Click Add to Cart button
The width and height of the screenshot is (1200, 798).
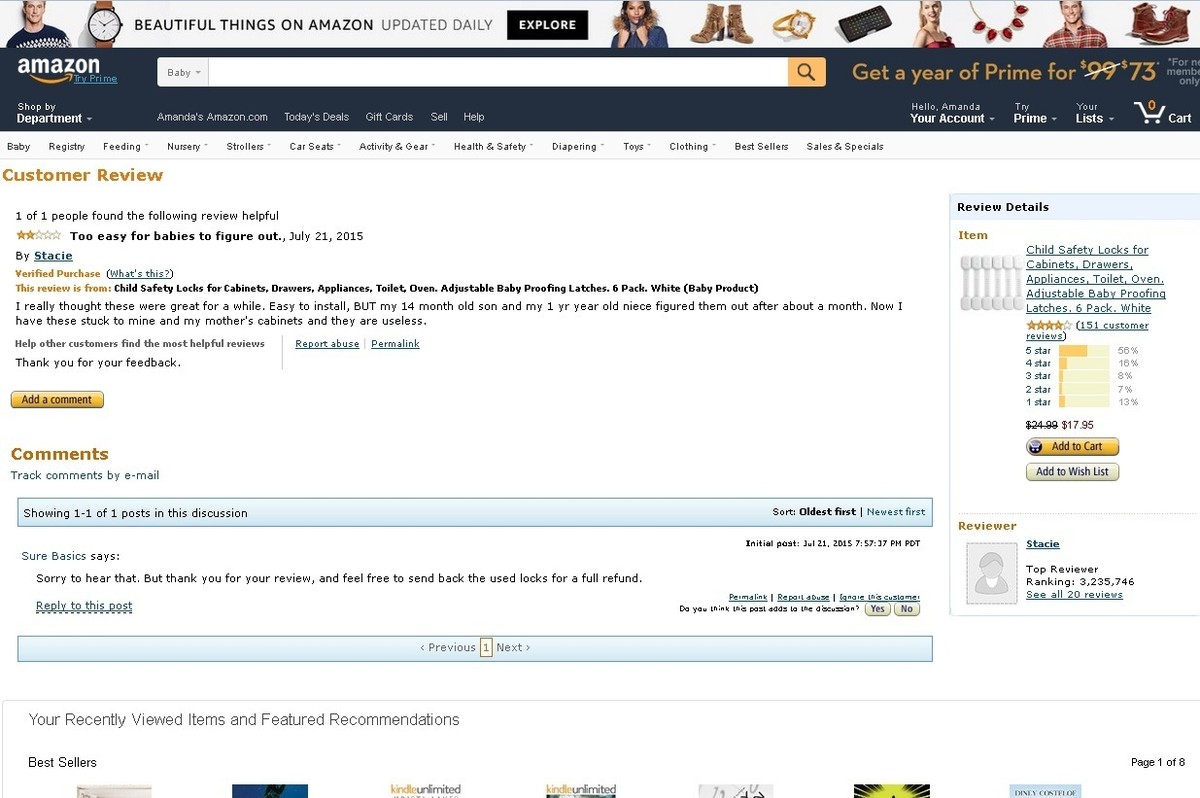1072,447
